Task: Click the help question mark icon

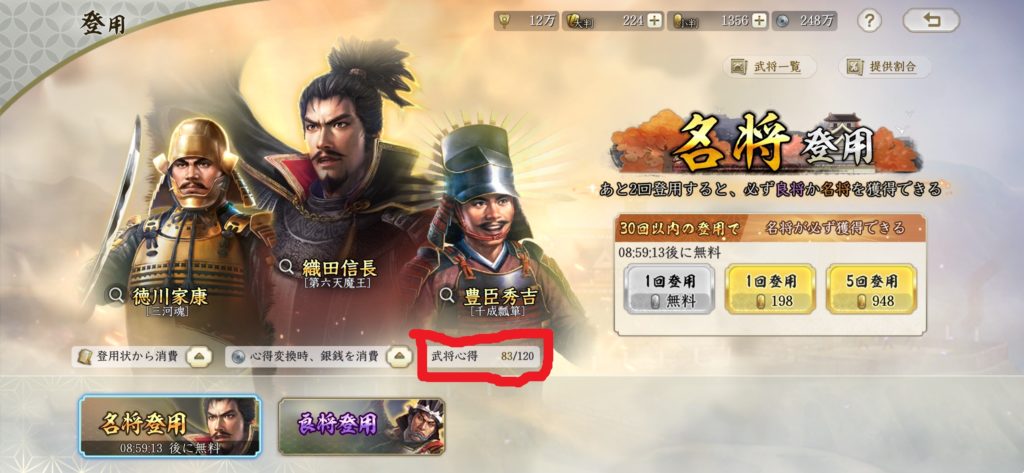Action: (x=869, y=22)
